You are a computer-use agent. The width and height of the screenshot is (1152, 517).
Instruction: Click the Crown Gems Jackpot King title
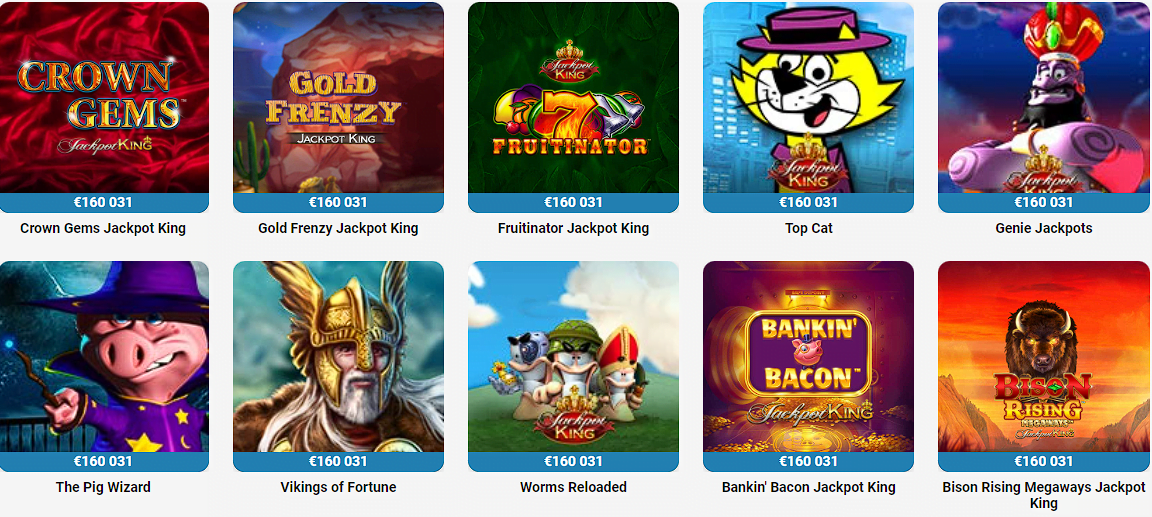point(103,228)
